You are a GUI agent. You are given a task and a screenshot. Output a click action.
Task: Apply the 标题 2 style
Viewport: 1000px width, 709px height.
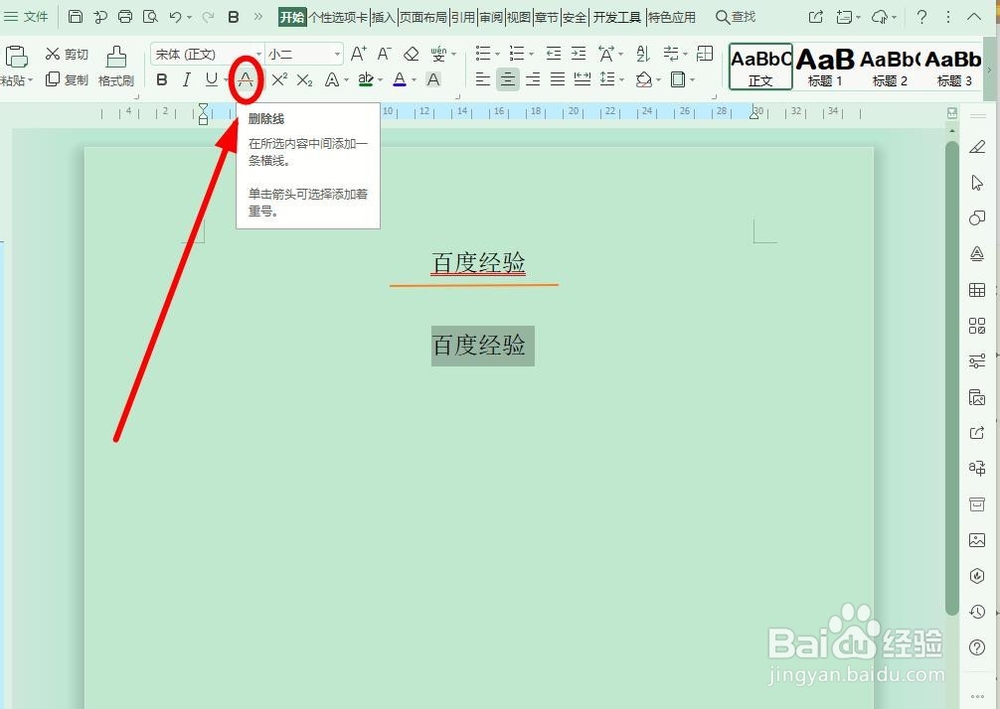(x=890, y=66)
